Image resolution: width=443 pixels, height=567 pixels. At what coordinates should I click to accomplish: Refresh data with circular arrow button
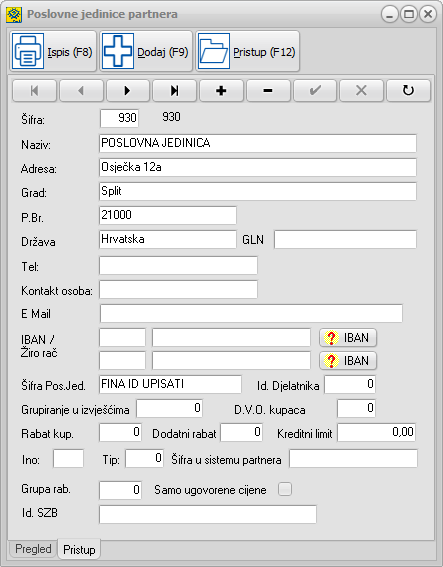coord(408,90)
